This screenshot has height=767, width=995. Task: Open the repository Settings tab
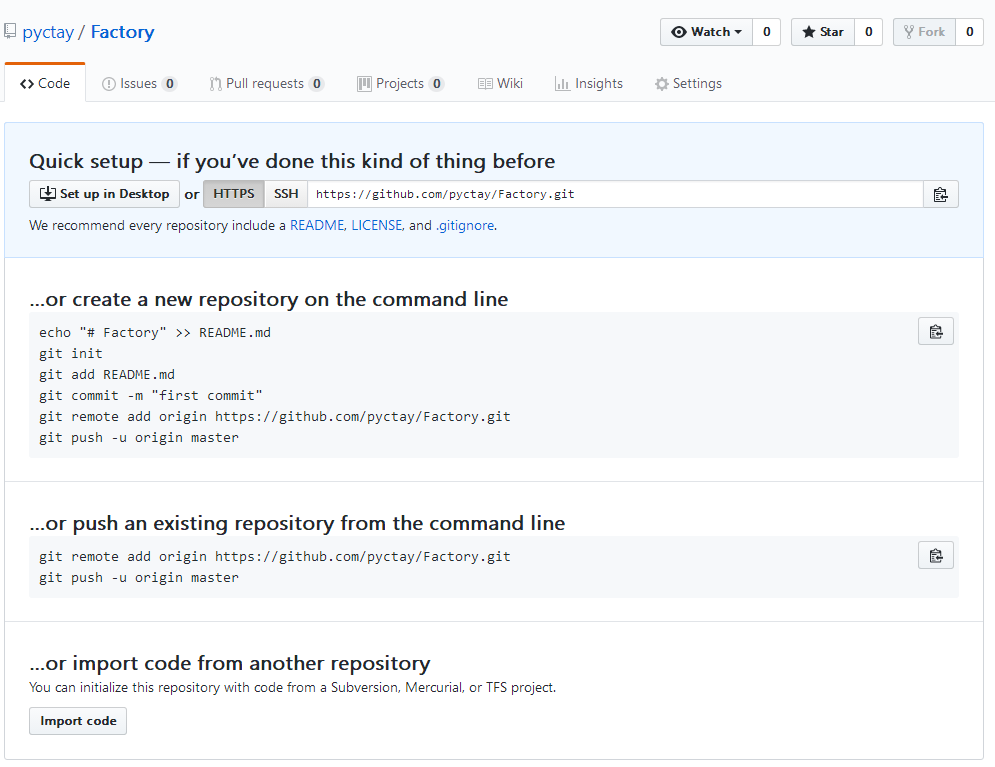pos(689,84)
